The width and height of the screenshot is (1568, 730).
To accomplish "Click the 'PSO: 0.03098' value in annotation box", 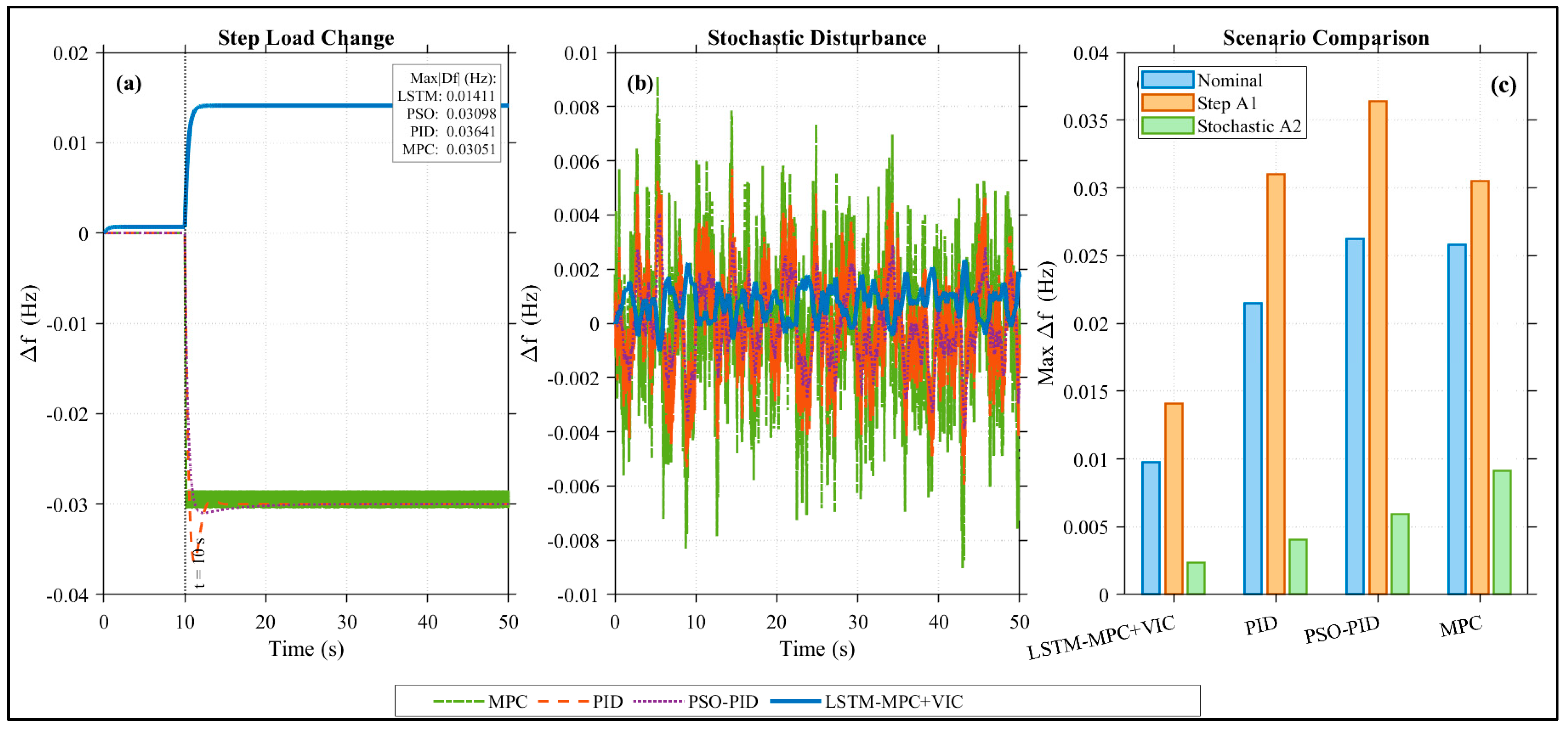I will (451, 113).
